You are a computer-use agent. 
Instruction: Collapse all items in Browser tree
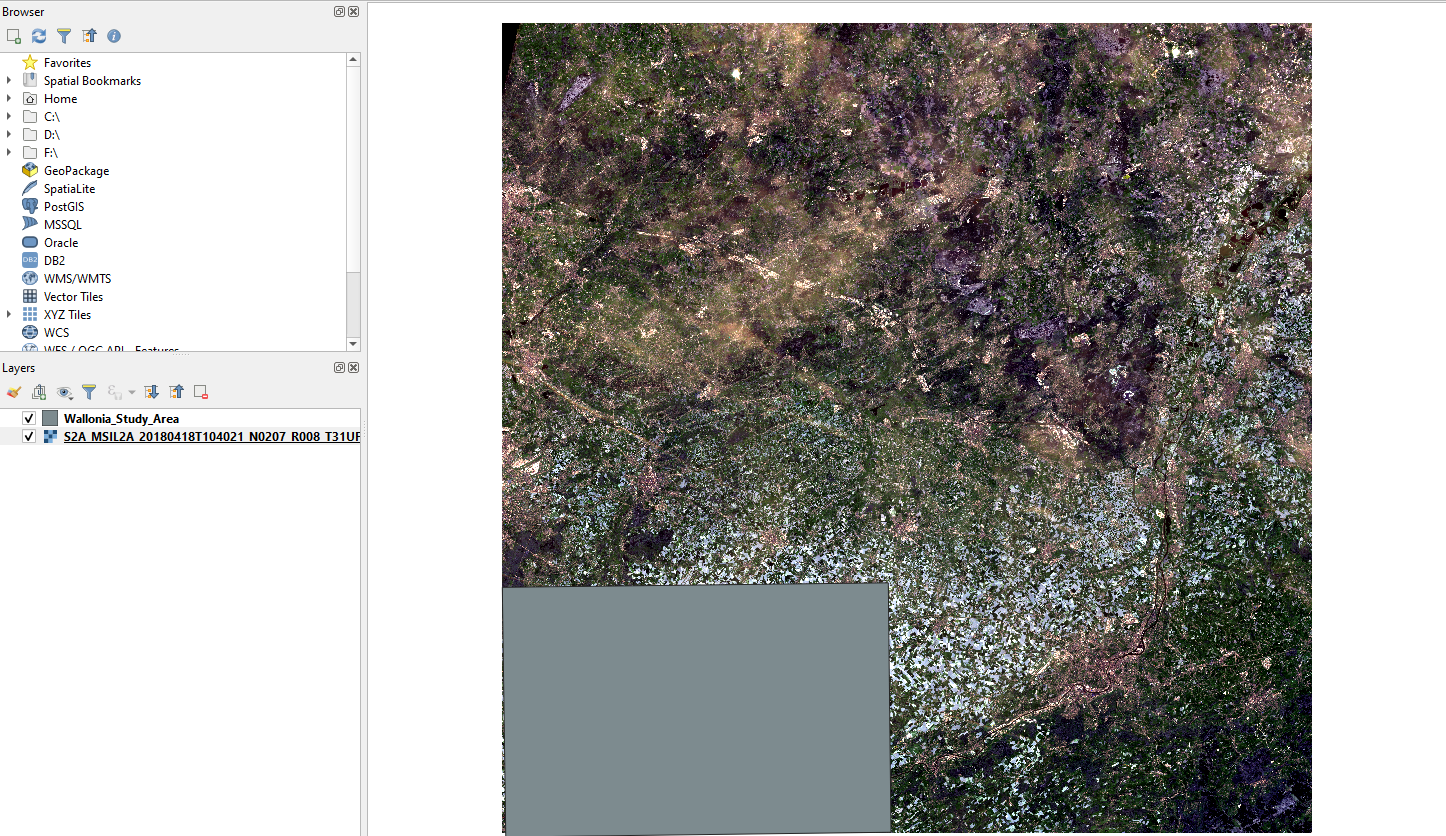point(89,36)
